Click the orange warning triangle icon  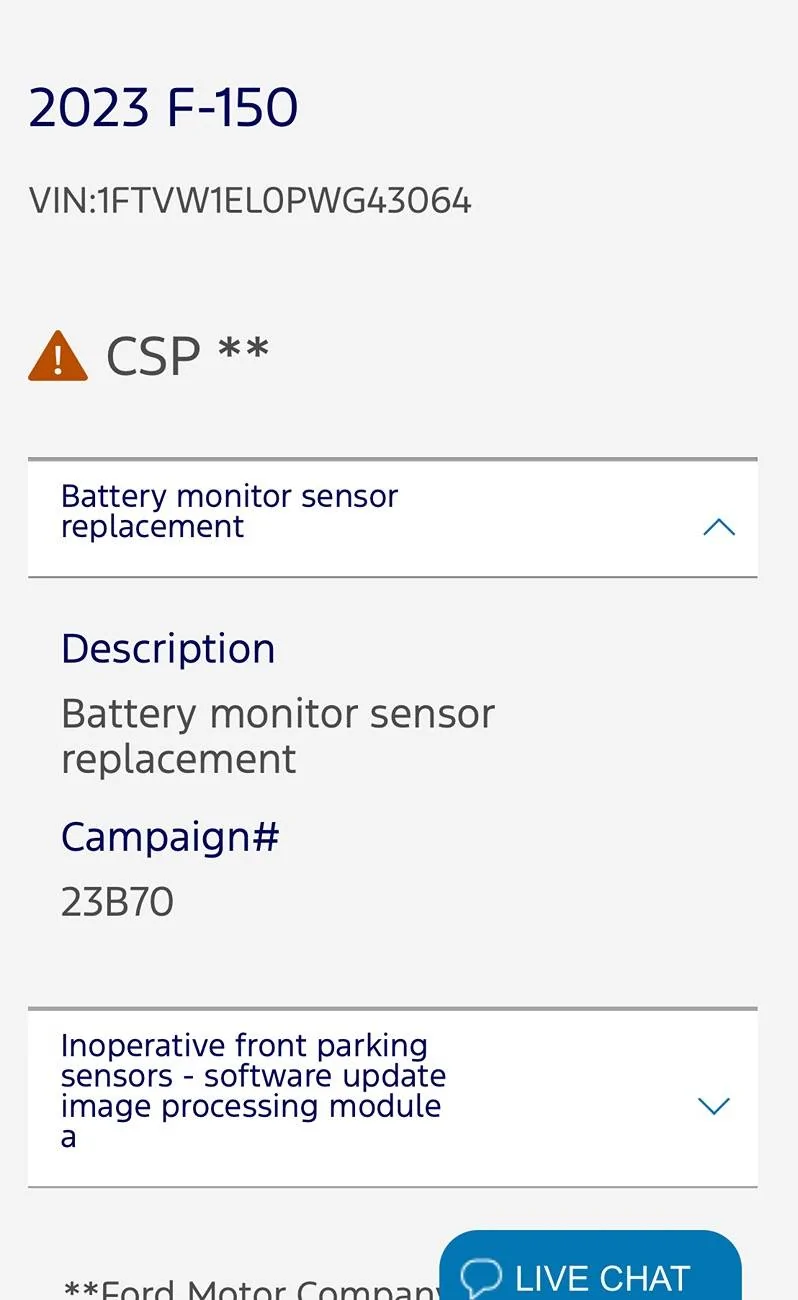coord(58,356)
